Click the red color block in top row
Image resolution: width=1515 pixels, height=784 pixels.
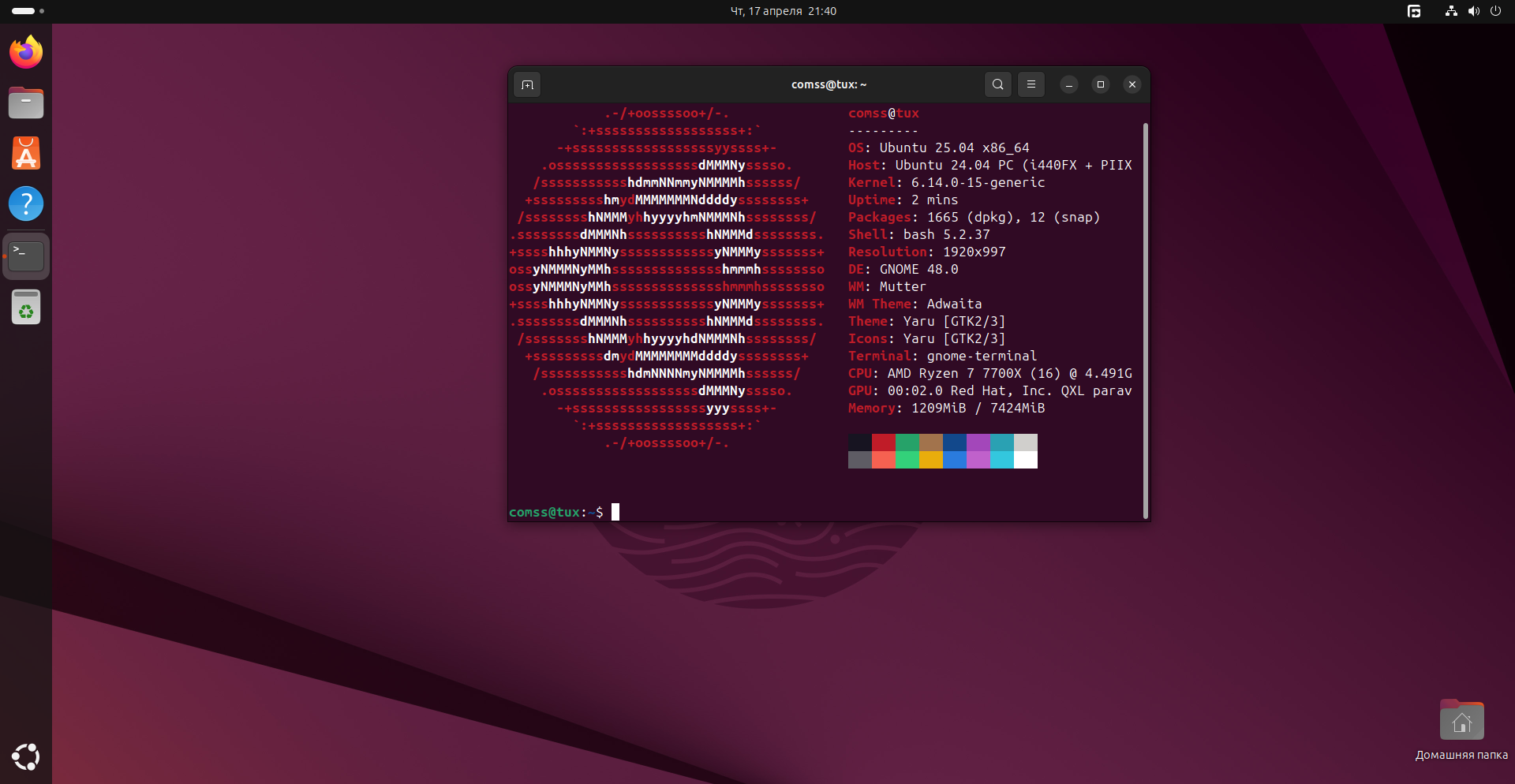click(884, 442)
